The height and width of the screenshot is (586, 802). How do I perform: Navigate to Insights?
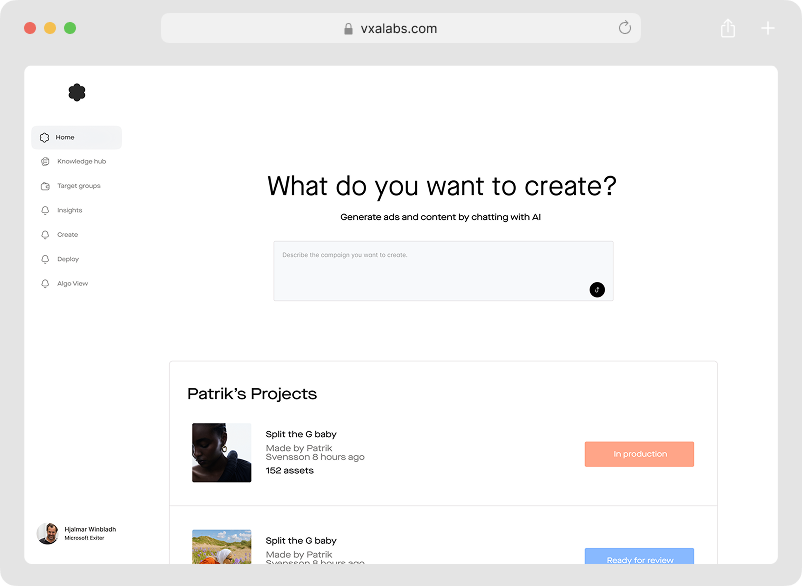click(x=70, y=210)
